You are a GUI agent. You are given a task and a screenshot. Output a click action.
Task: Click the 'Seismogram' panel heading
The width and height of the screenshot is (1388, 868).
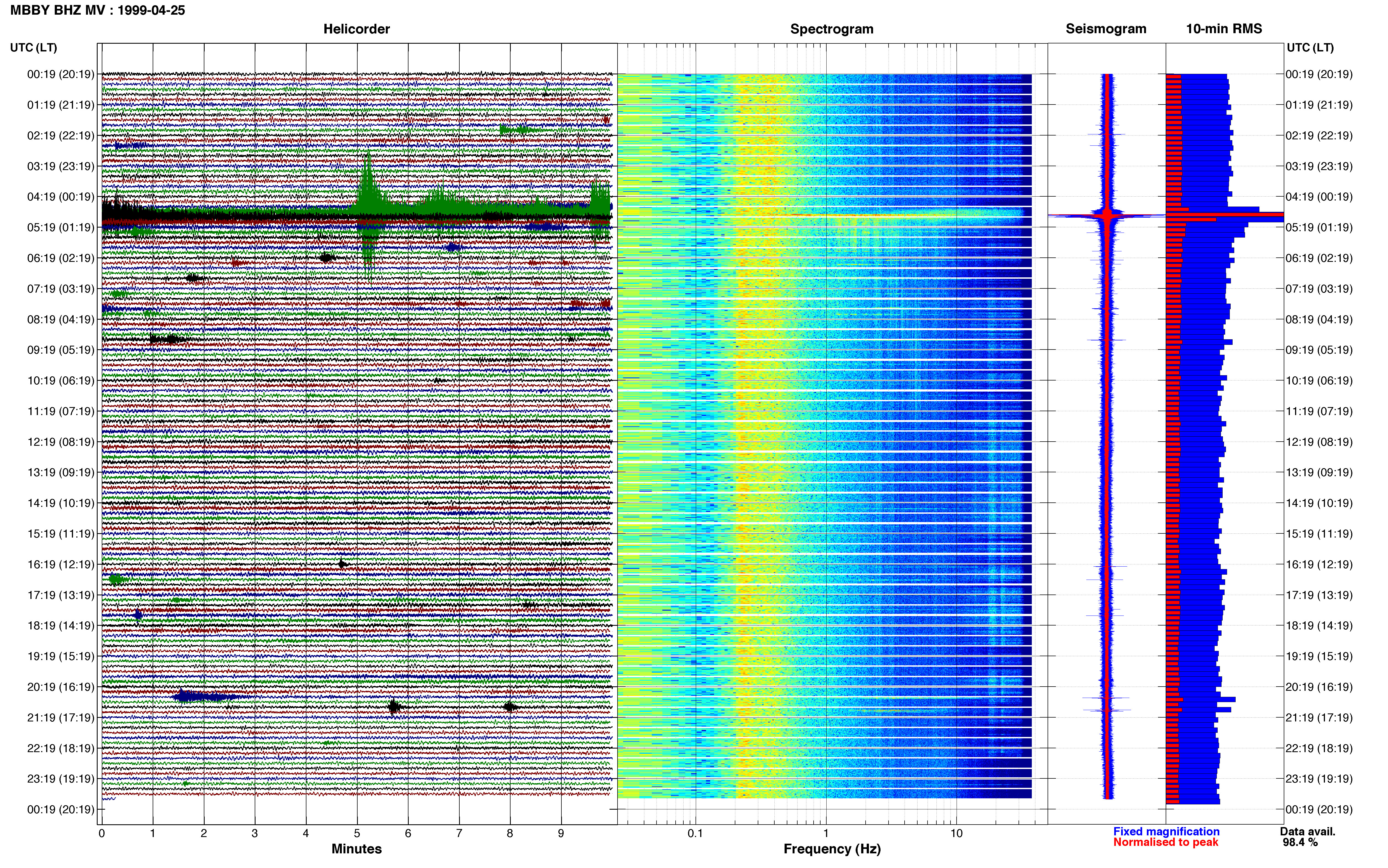[x=1106, y=29]
